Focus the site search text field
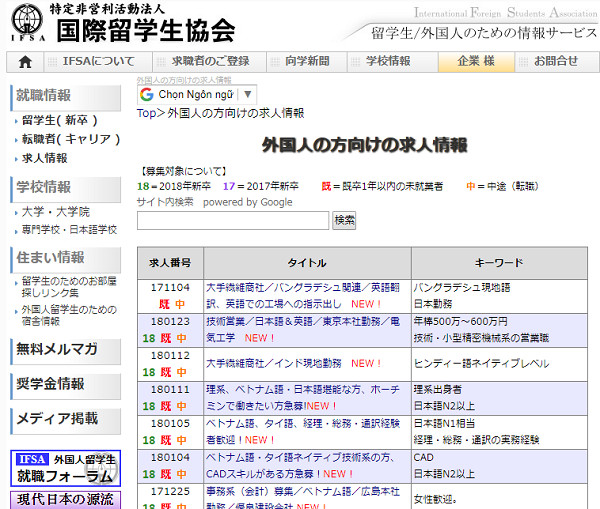This screenshot has height=509, width=600. point(233,220)
